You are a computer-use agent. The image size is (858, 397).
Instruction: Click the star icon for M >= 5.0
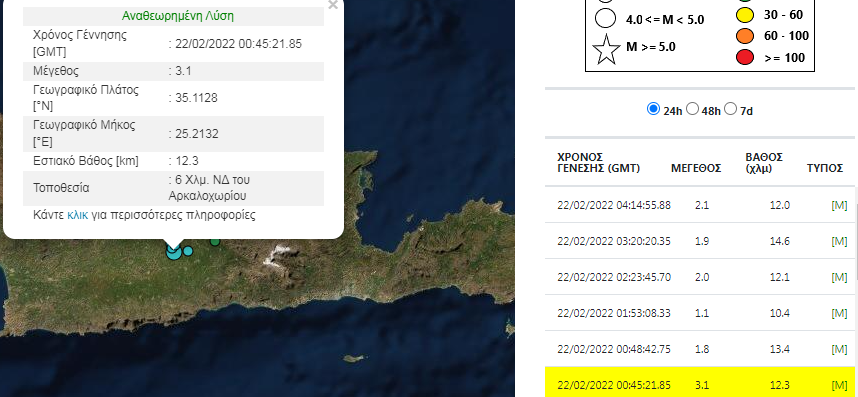coord(606,48)
